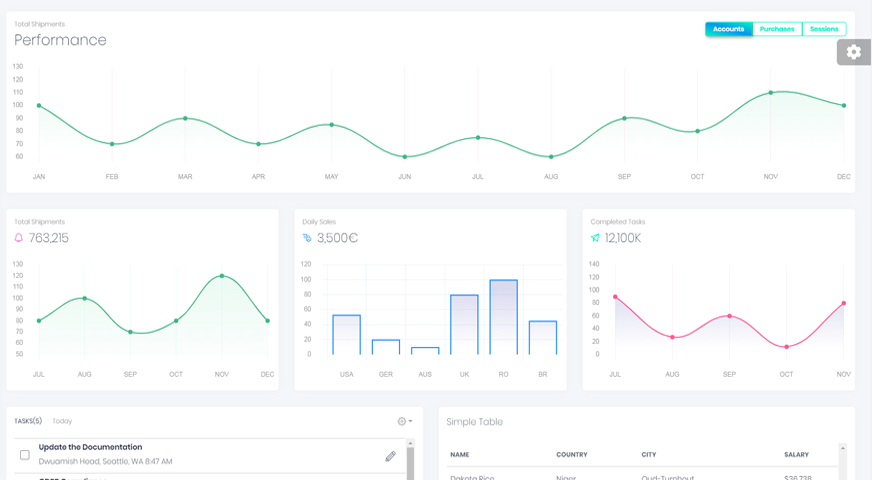This screenshot has width=872, height=480.
Task: Click the Daily Sales icon beside 3,500€
Action: click(307, 238)
